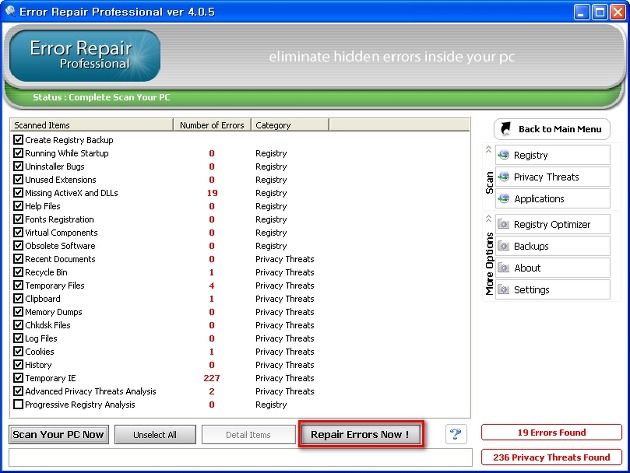Toggle Uninstaller Bugs checkbox
630x473 pixels.
coord(18,166)
